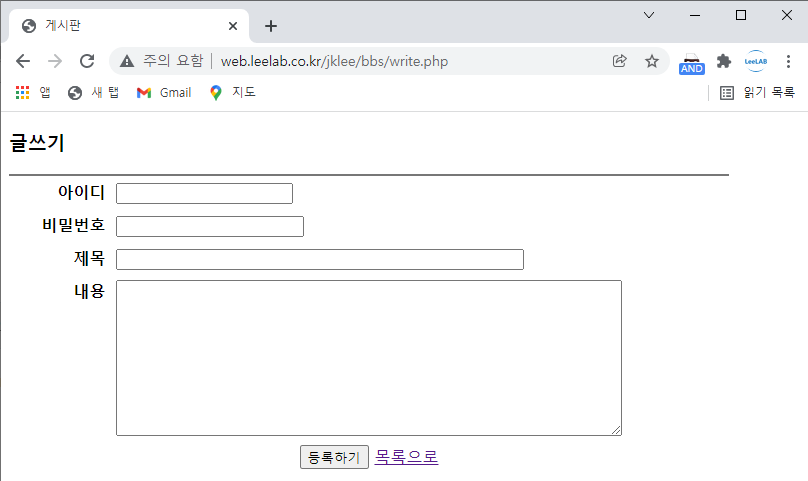Click the browser back arrow
Image resolution: width=808 pixels, height=481 pixels.
(x=23, y=61)
